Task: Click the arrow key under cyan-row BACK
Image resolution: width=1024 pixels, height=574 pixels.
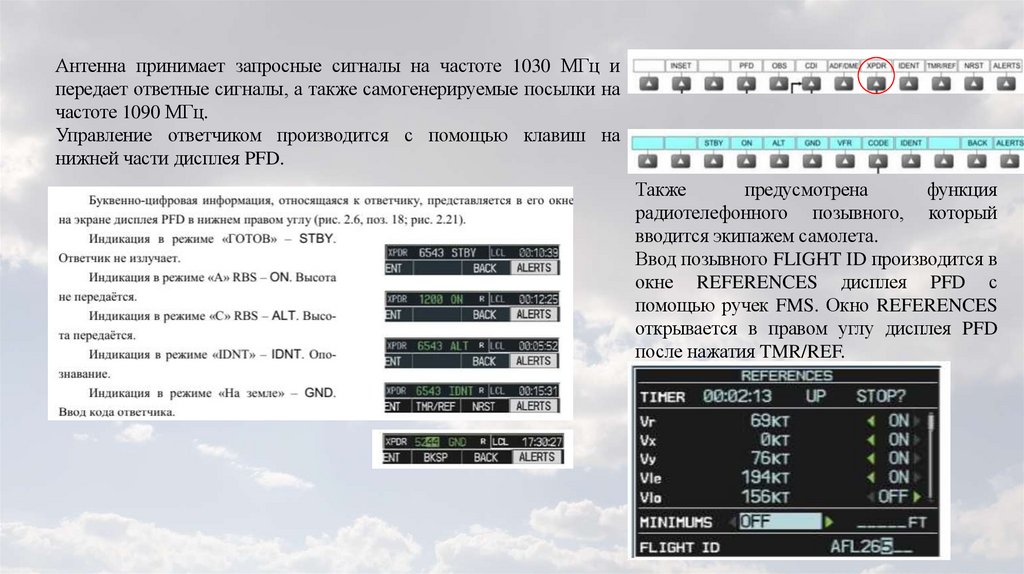Action: pos(977,161)
